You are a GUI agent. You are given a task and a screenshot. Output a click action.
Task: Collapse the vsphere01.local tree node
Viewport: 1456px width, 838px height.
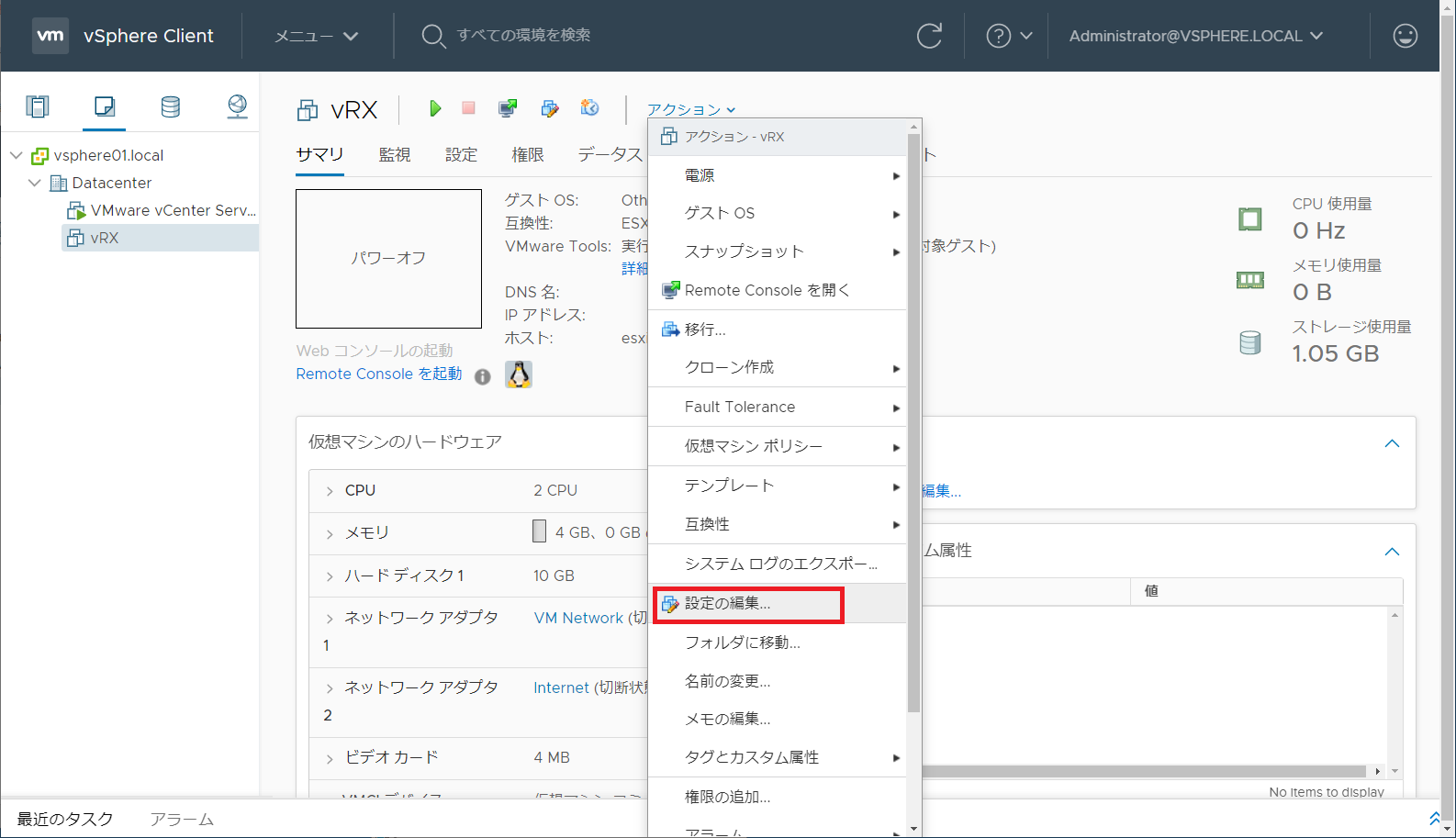[16, 155]
